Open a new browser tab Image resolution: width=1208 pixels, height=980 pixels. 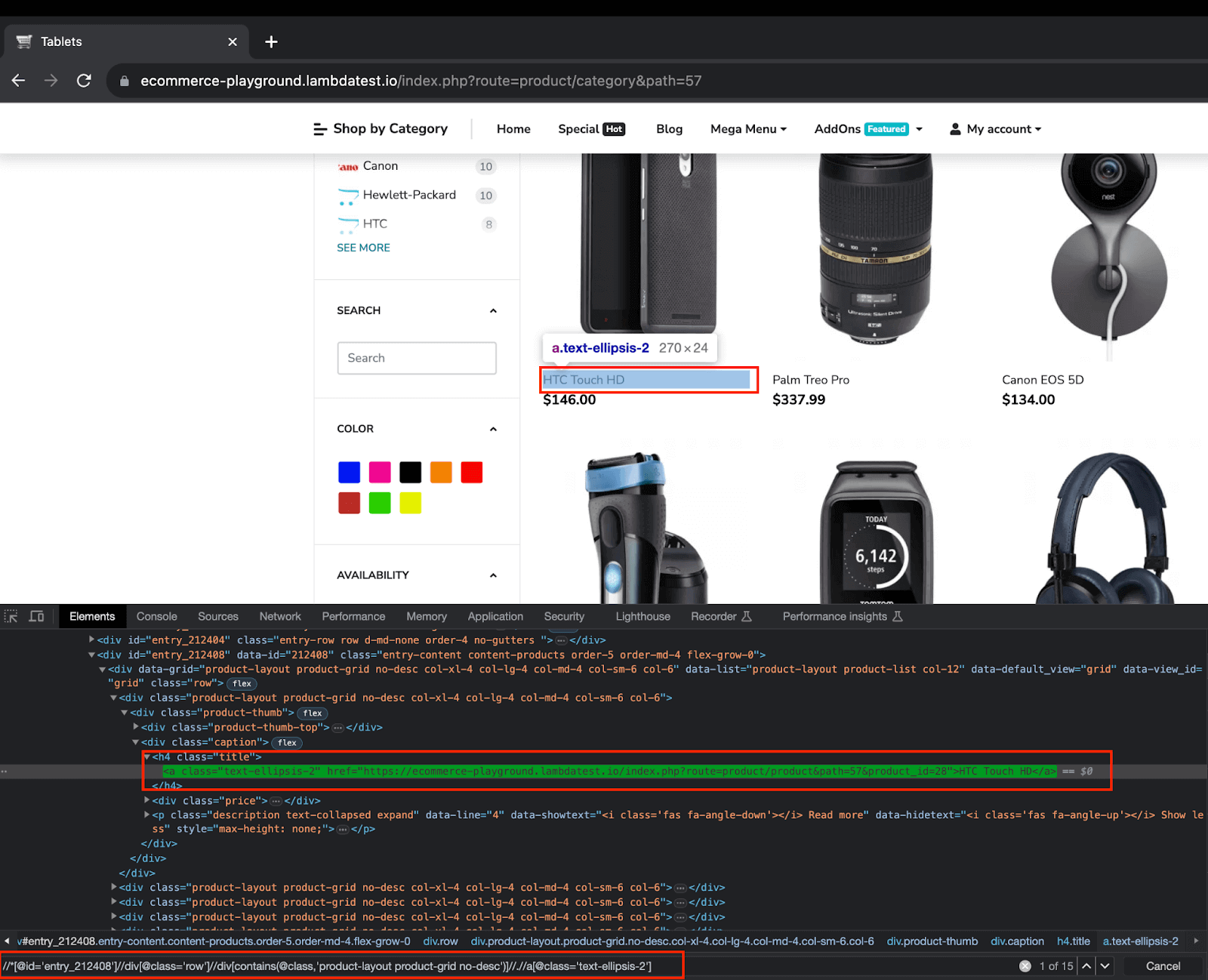271,42
